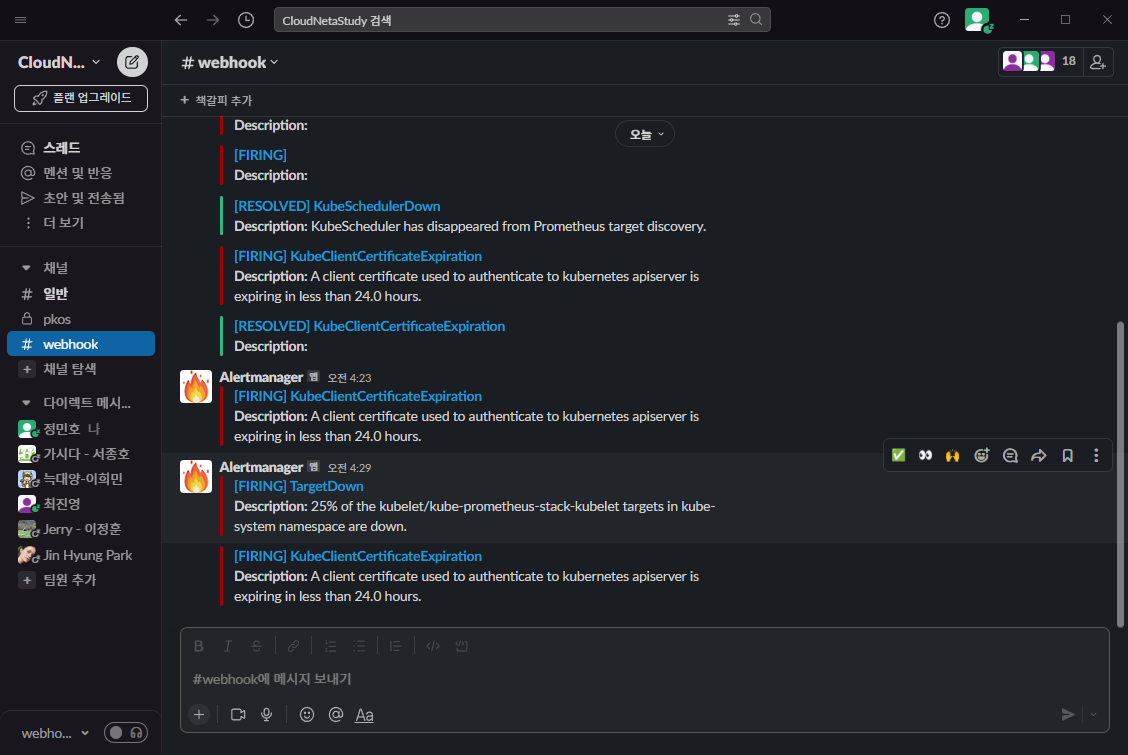Click the help question mark icon
Image resolution: width=1128 pixels, height=755 pixels.
click(x=941, y=20)
